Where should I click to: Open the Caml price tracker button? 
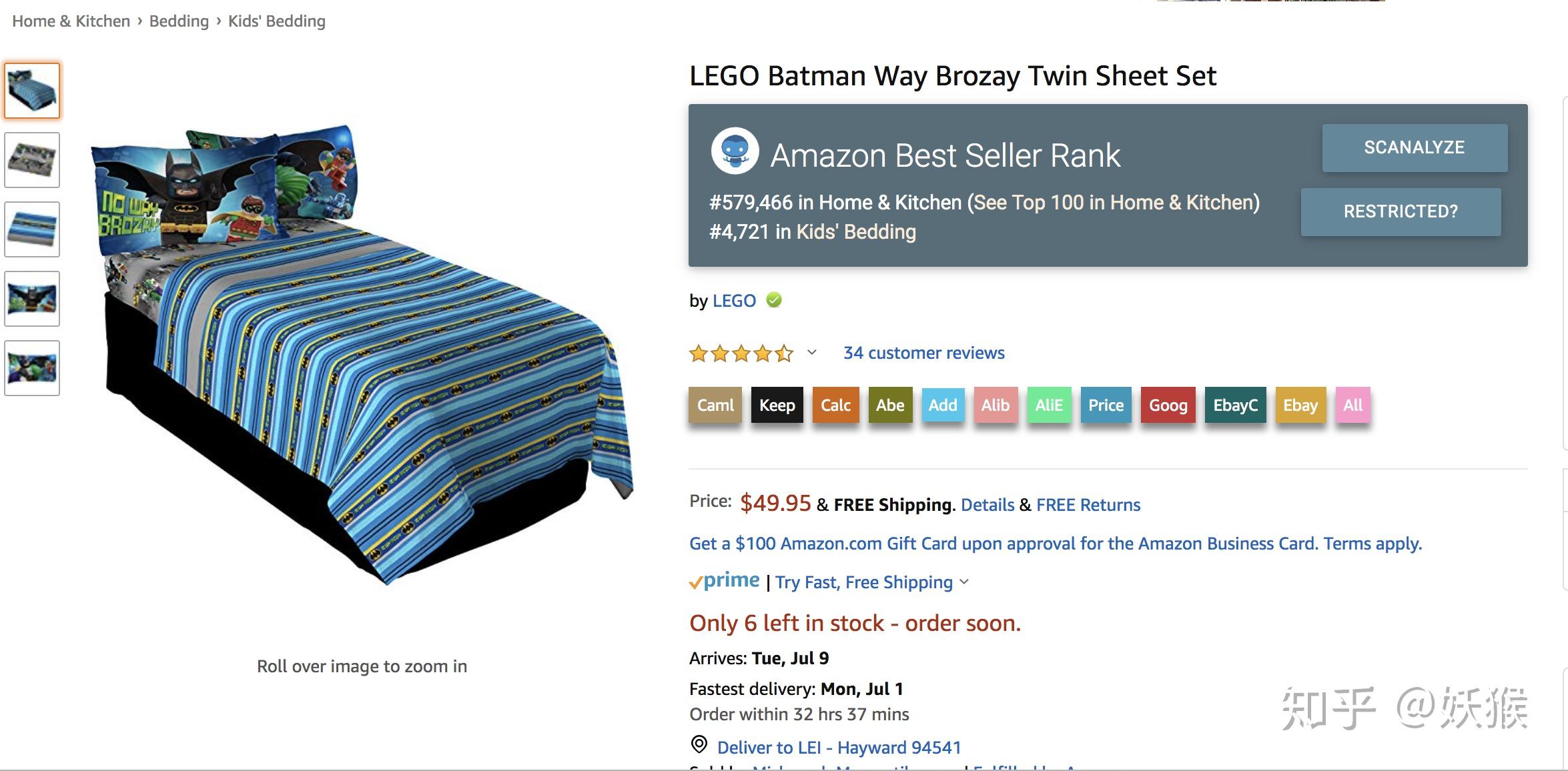[x=715, y=405]
